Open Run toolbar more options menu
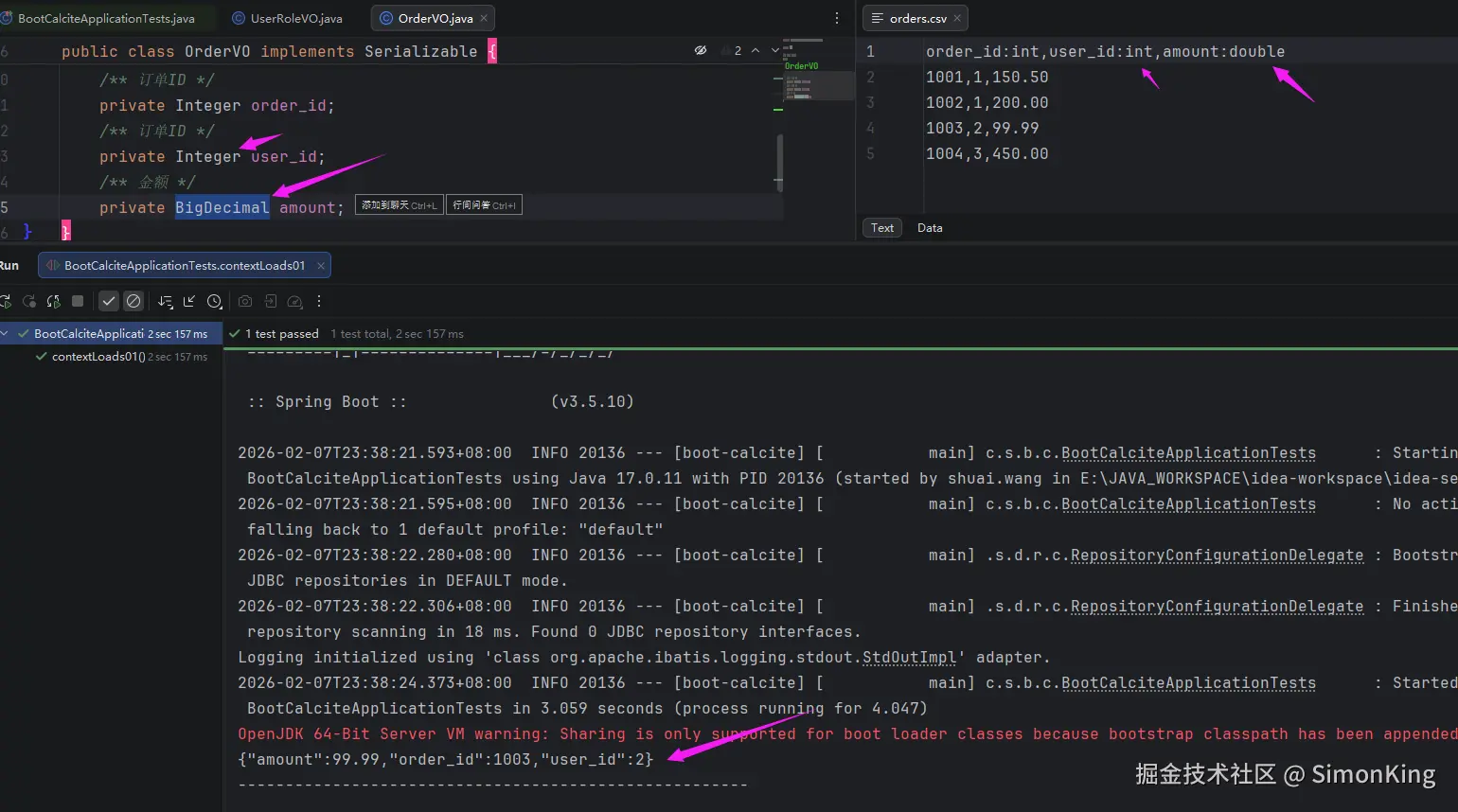 tap(319, 301)
